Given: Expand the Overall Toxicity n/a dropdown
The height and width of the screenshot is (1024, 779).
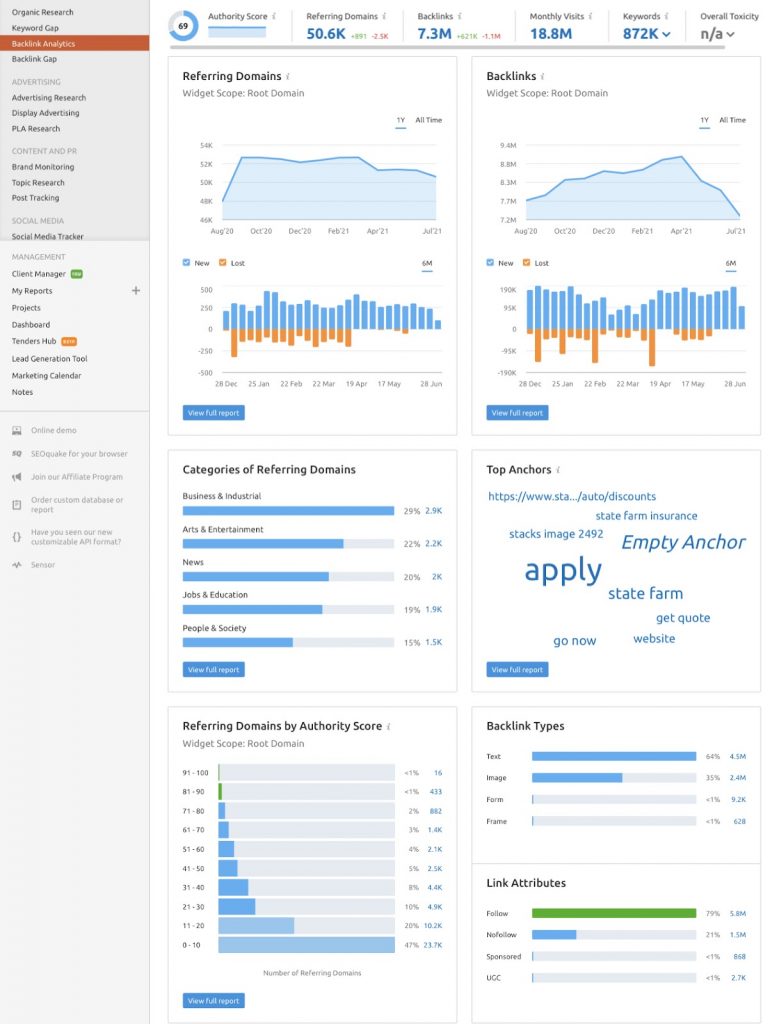Looking at the screenshot, I should pyautogui.click(x=717, y=34).
